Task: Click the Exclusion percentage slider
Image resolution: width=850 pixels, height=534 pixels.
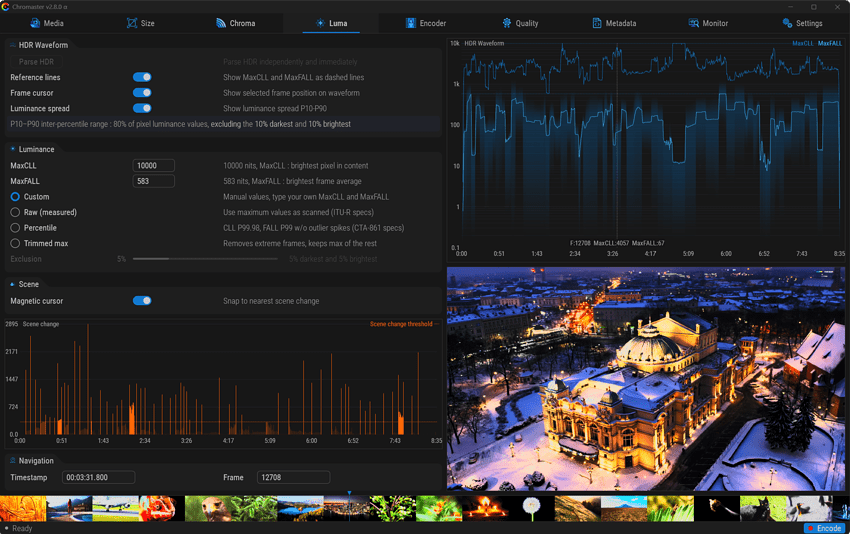Action: tap(205, 259)
